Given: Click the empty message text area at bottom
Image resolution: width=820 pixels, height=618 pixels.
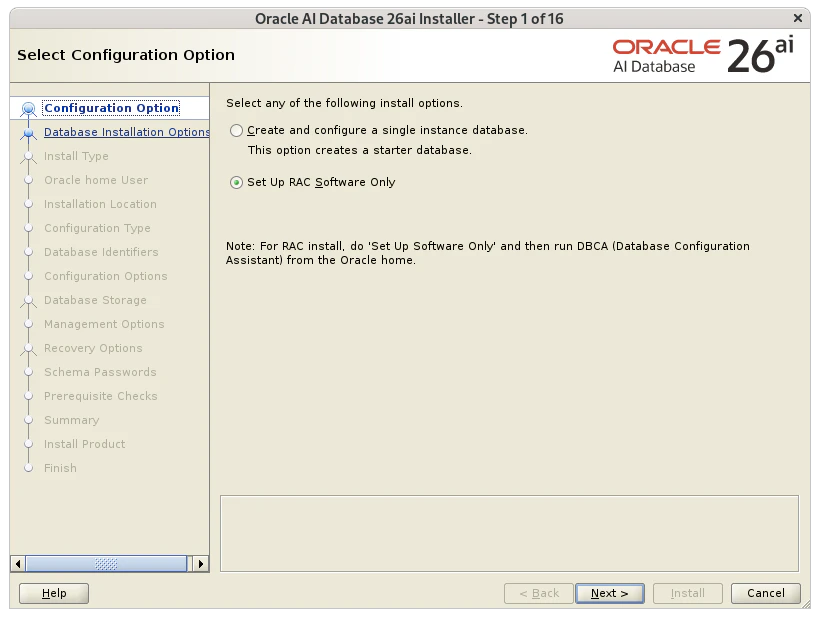Looking at the screenshot, I should (x=509, y=534).
